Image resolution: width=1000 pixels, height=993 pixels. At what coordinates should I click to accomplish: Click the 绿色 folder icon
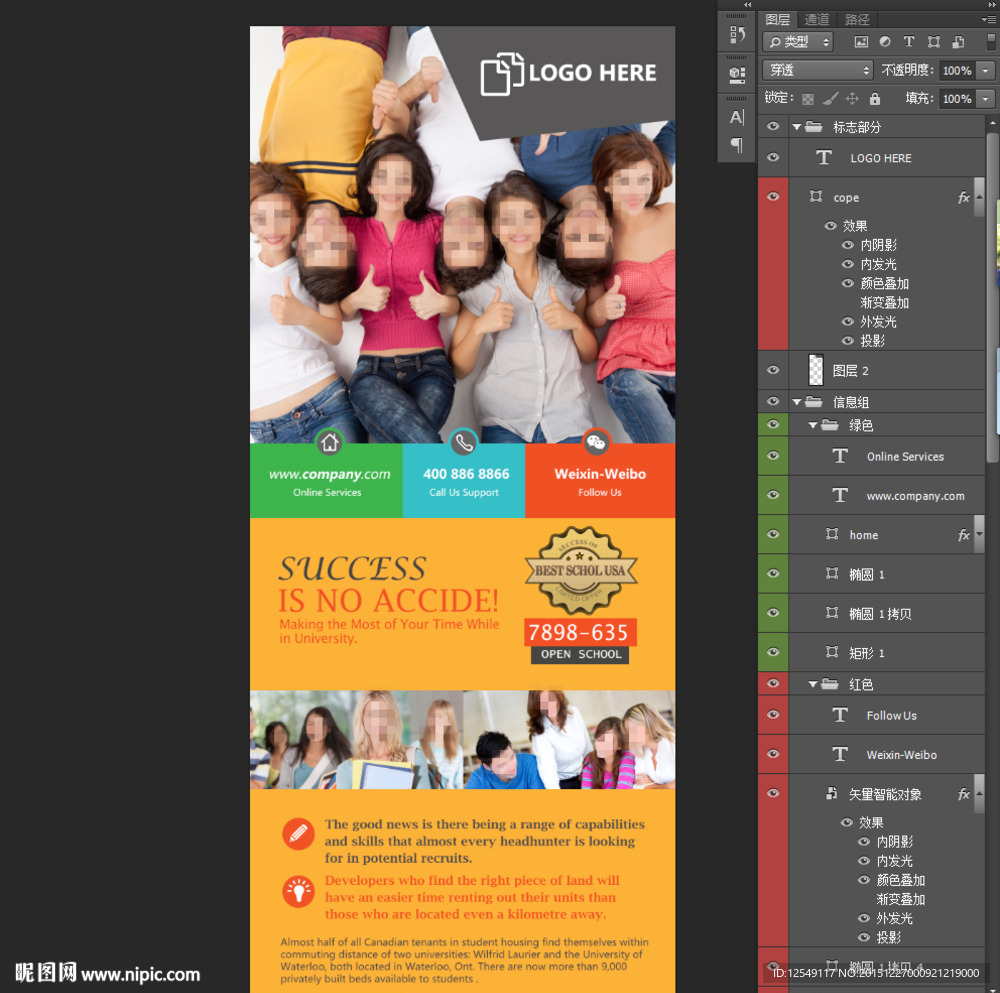pos(829,425)
